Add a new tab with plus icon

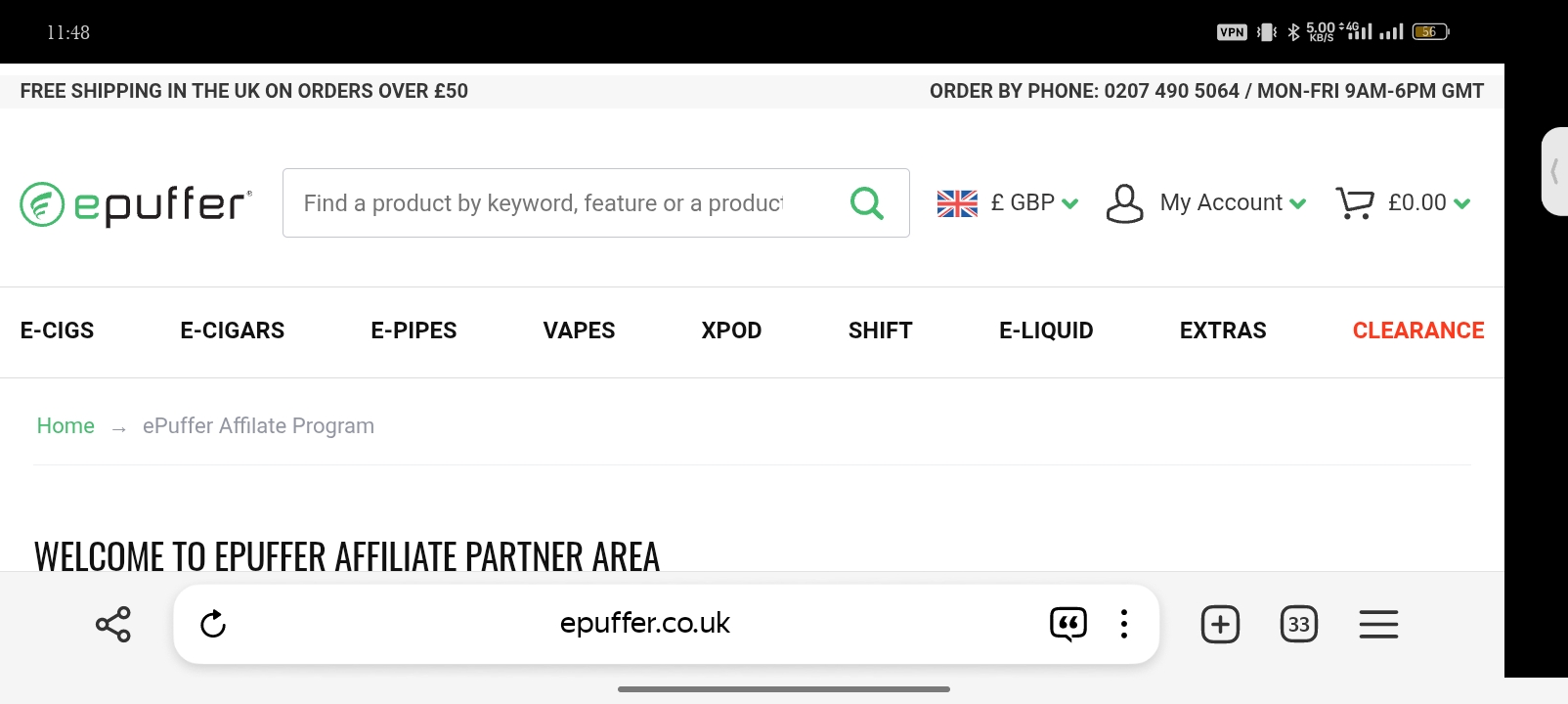tap(1220, 624)
